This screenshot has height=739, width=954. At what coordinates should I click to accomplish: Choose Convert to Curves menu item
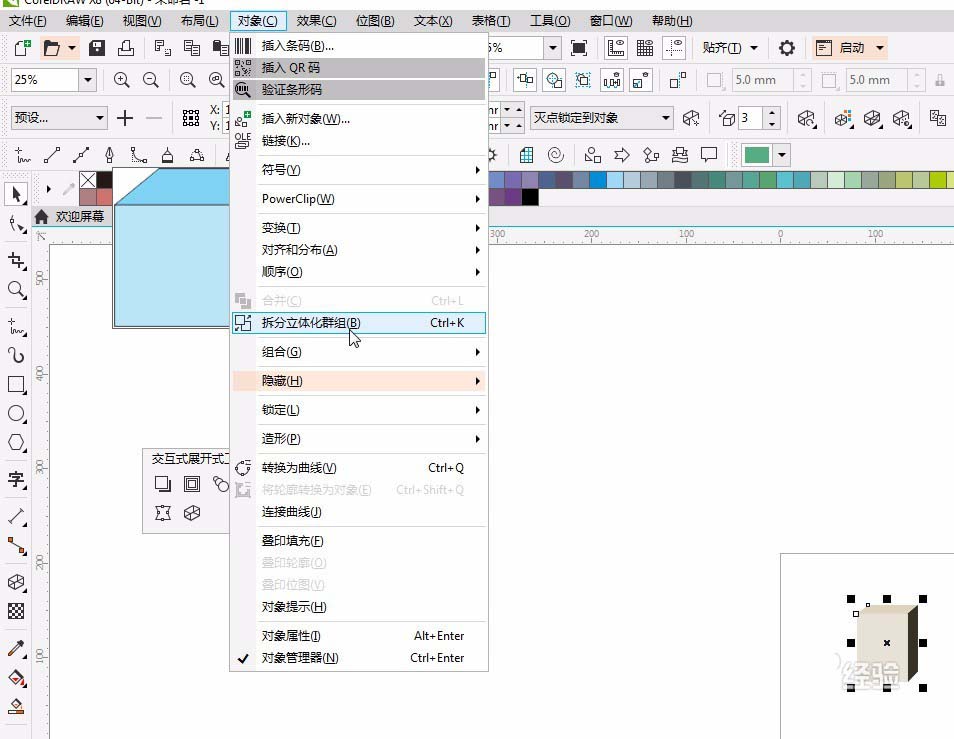click(358, 468)
